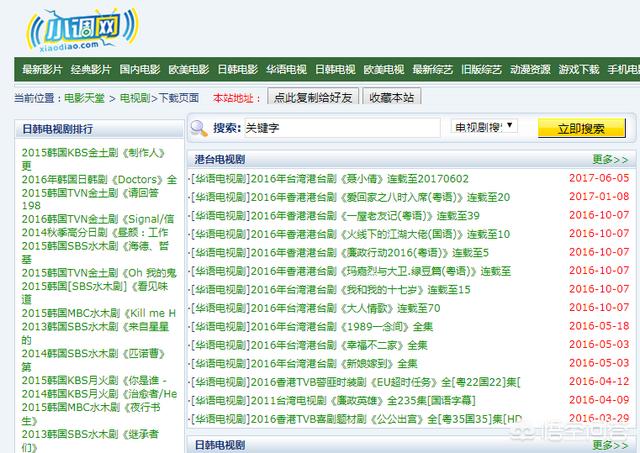
Task: Click the 港台电视剧 section heading
Action: click(x=220, y=160)
